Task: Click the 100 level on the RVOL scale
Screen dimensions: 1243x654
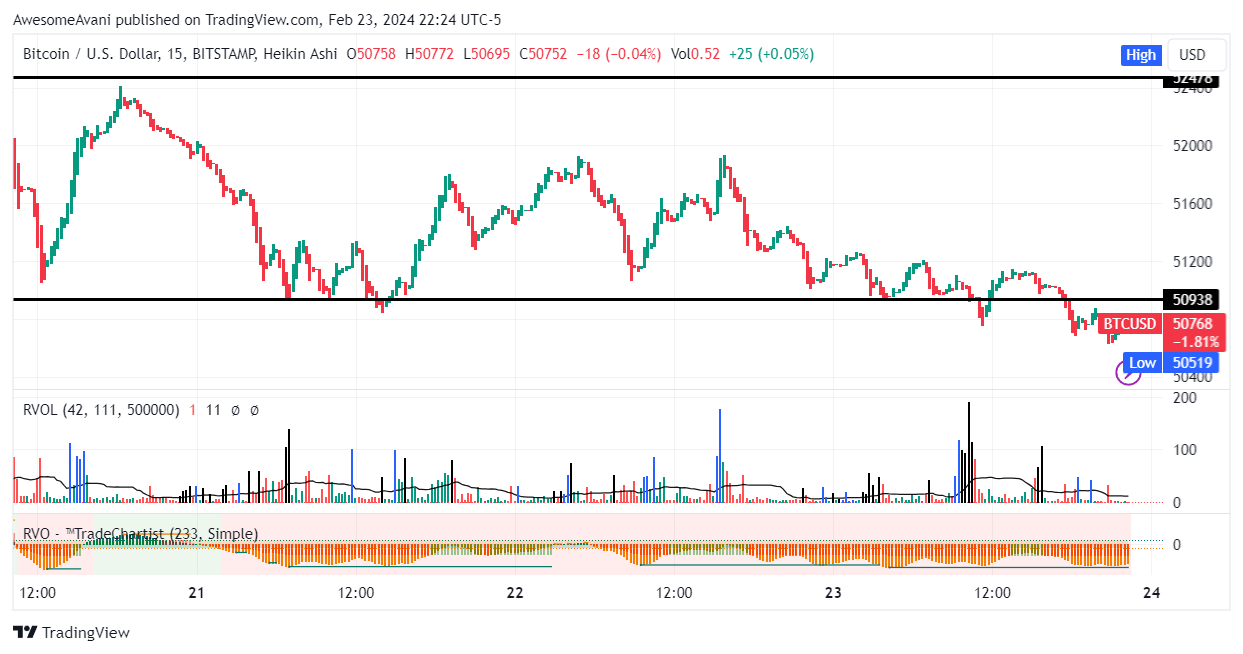Action: pyautogui.click(x=1184, y=450)
